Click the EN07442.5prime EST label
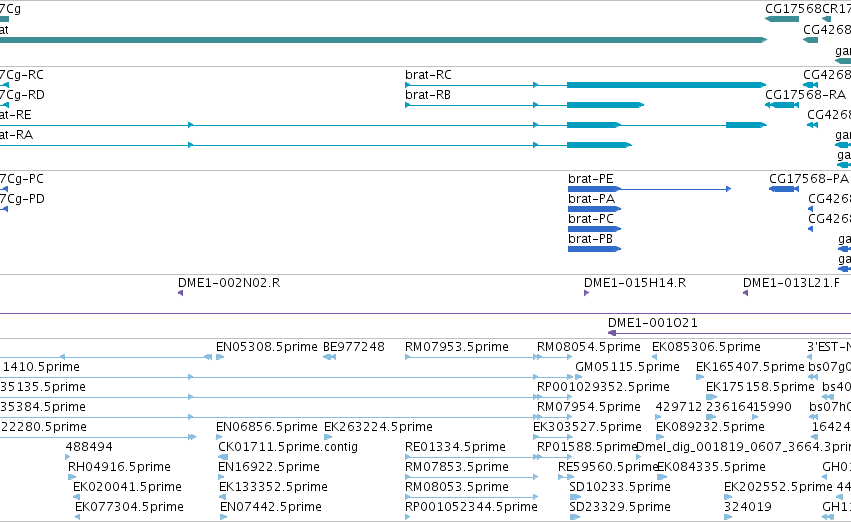 270,507
